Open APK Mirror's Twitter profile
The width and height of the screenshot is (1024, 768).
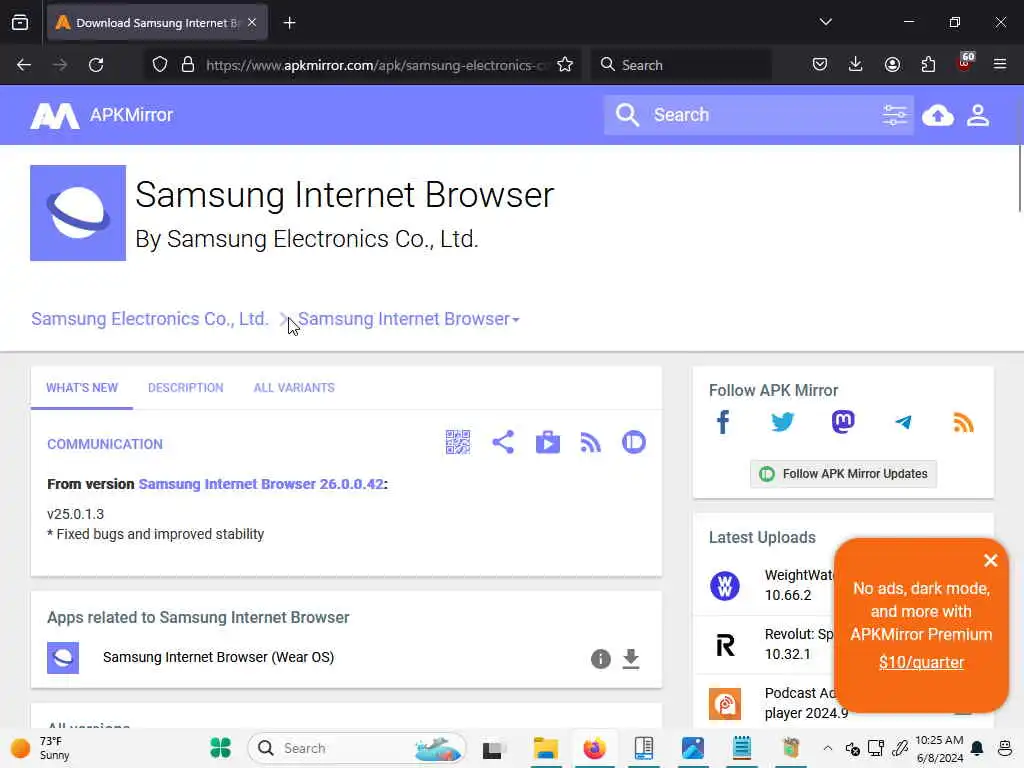782,422
